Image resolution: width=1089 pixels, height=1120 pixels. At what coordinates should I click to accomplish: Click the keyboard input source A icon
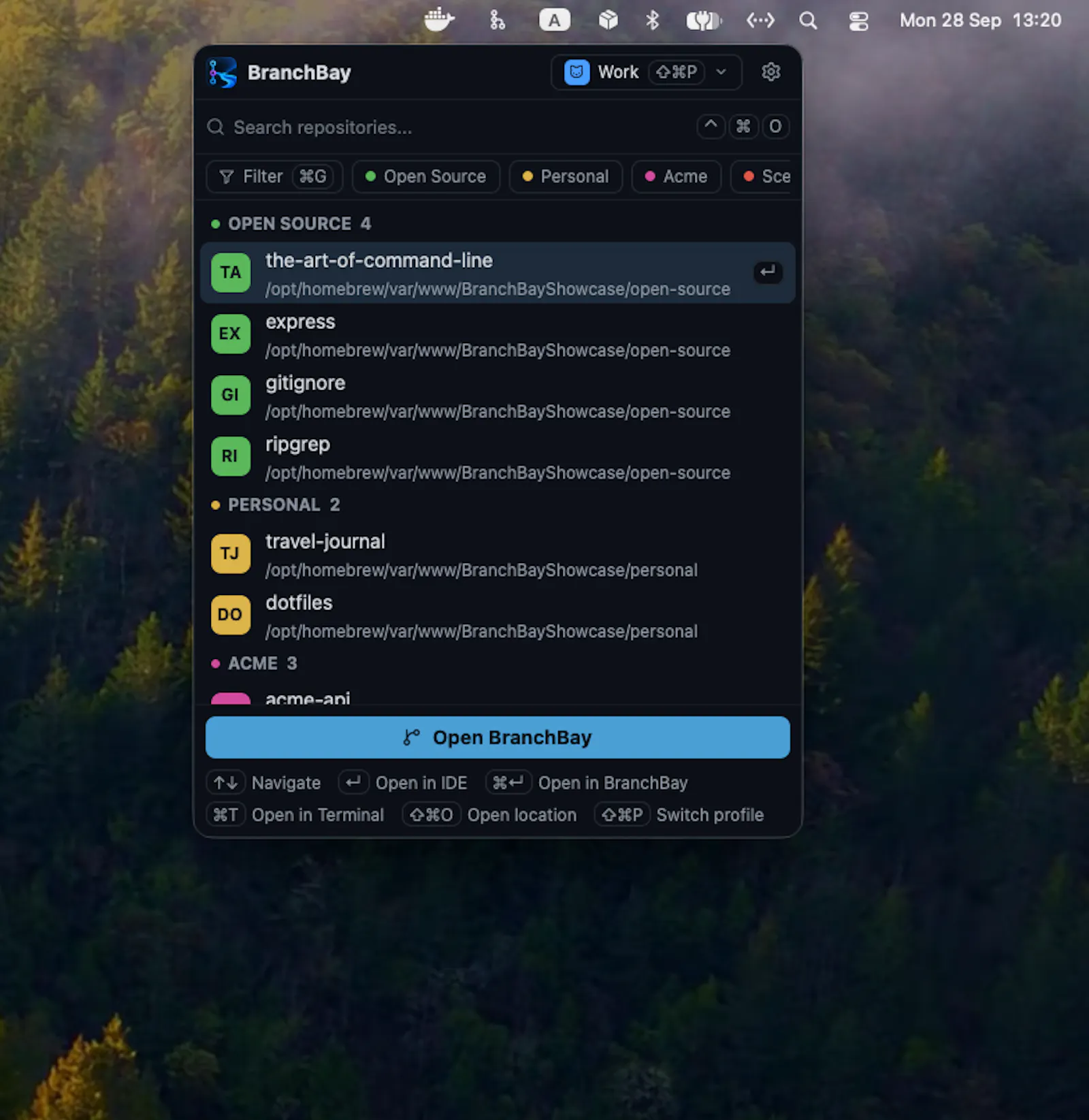(x=554, y=20)
